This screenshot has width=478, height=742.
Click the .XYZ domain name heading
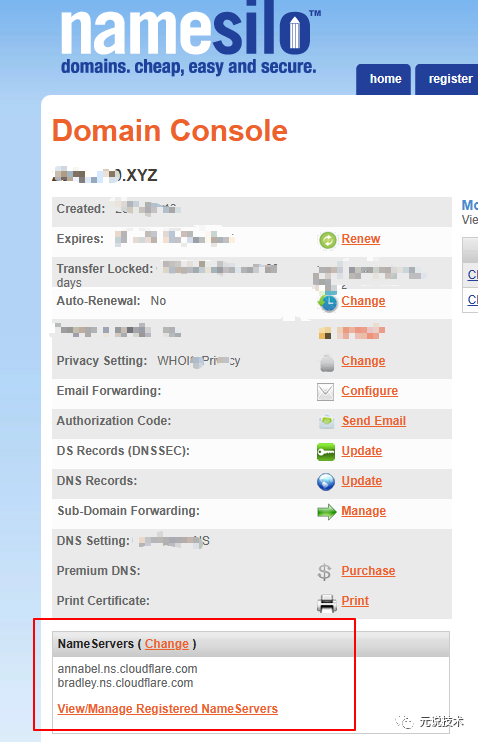(105, 176)
